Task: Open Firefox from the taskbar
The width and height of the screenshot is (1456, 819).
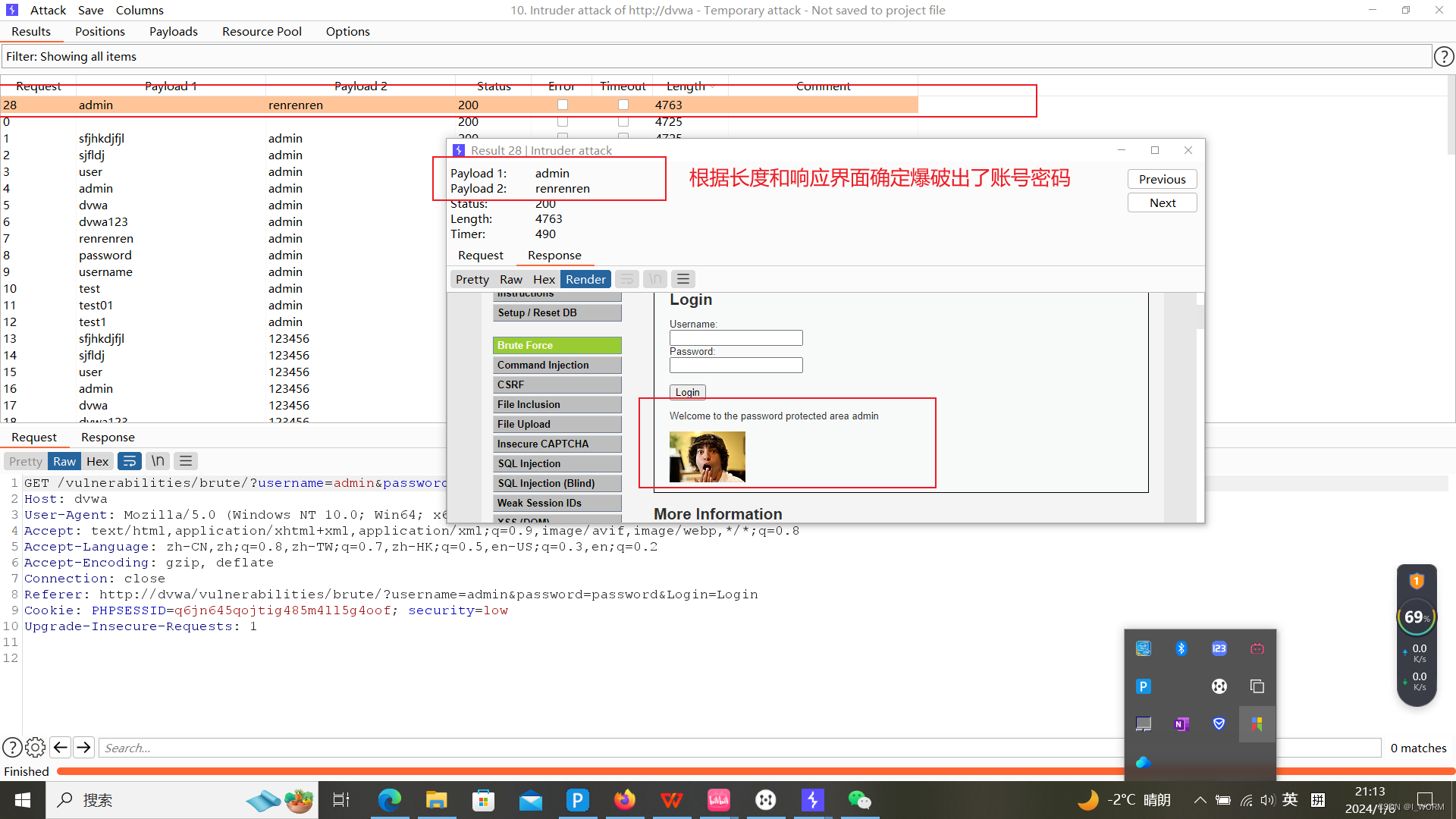Action: coord(625,800)
